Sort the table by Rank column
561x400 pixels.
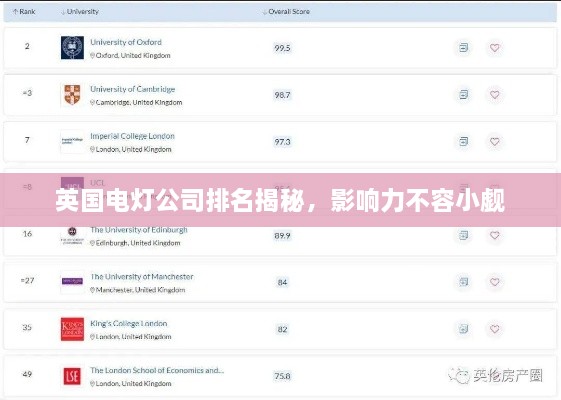point(24,11)
